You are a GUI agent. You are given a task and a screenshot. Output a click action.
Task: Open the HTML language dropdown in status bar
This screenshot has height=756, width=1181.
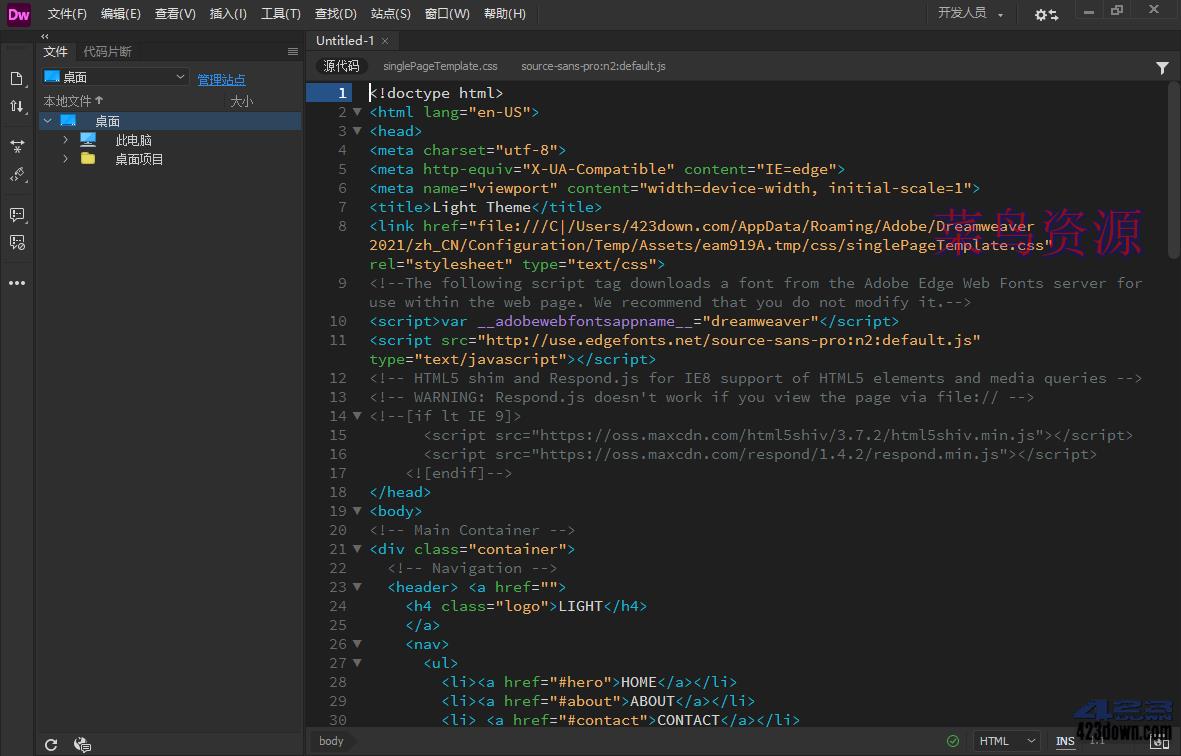[1005, 741]
